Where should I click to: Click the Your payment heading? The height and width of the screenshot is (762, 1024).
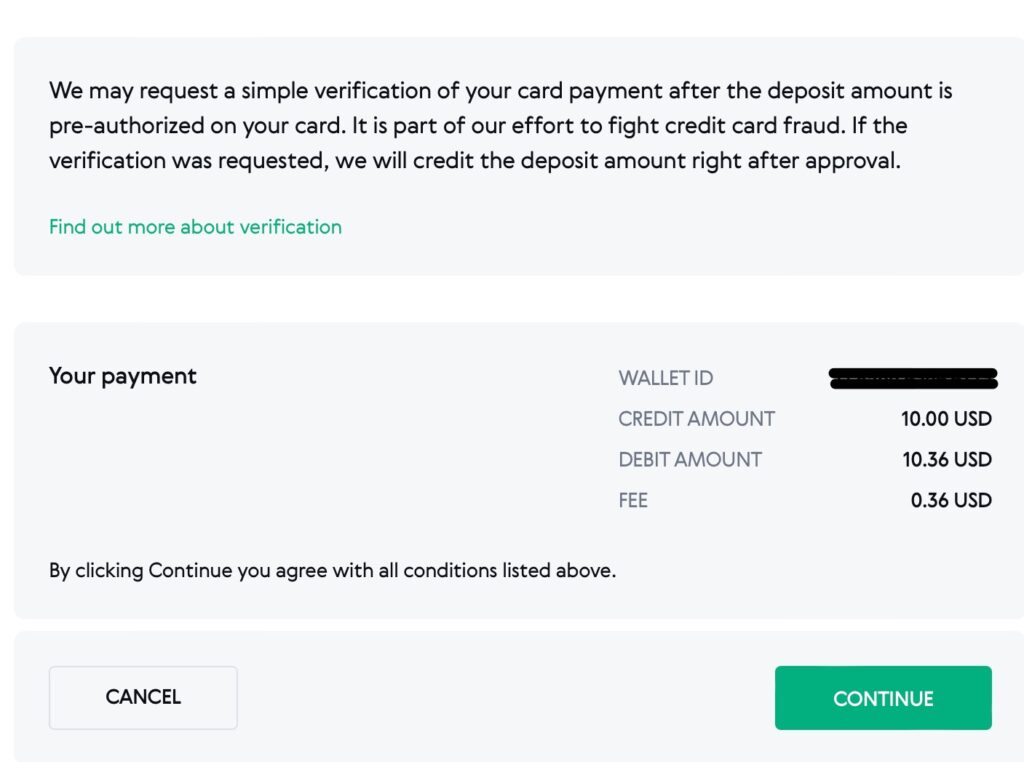point(123,376)
